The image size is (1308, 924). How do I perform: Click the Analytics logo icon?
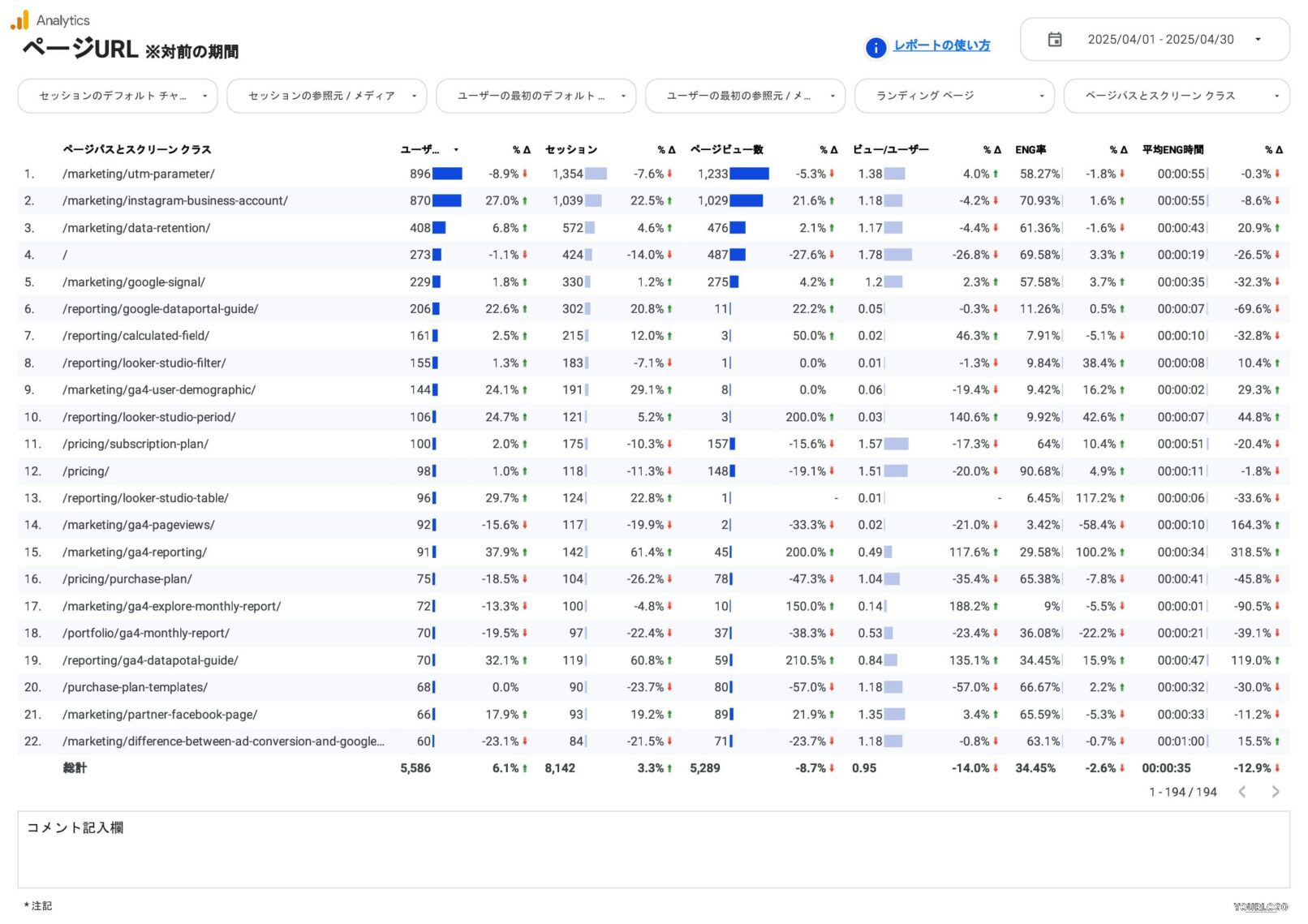19,20
